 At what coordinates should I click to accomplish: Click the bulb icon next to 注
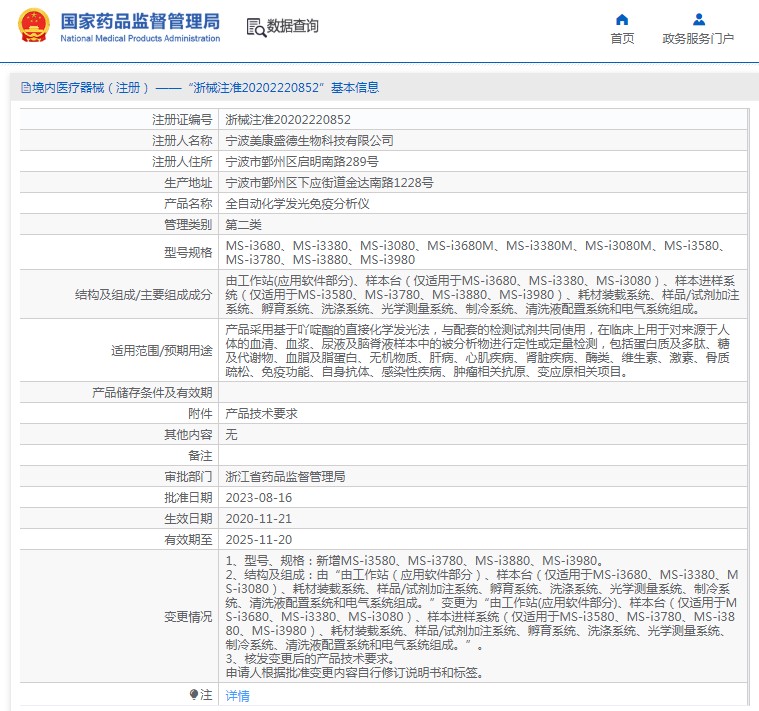pyautogui.click(x=194, y=695)
